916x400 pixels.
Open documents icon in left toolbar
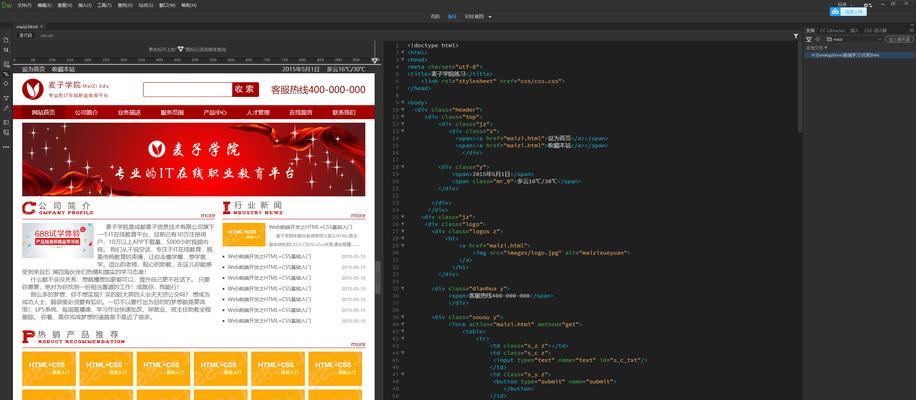(6, 40)
